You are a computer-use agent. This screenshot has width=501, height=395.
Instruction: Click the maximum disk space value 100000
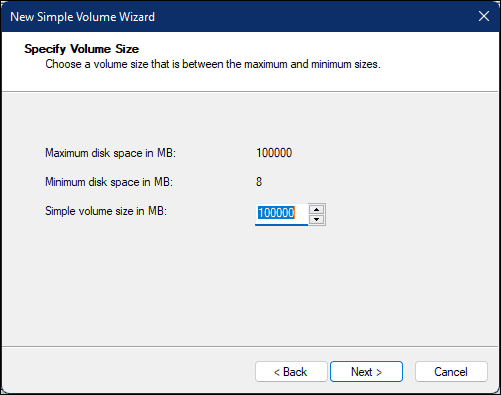tap(274, 153)
